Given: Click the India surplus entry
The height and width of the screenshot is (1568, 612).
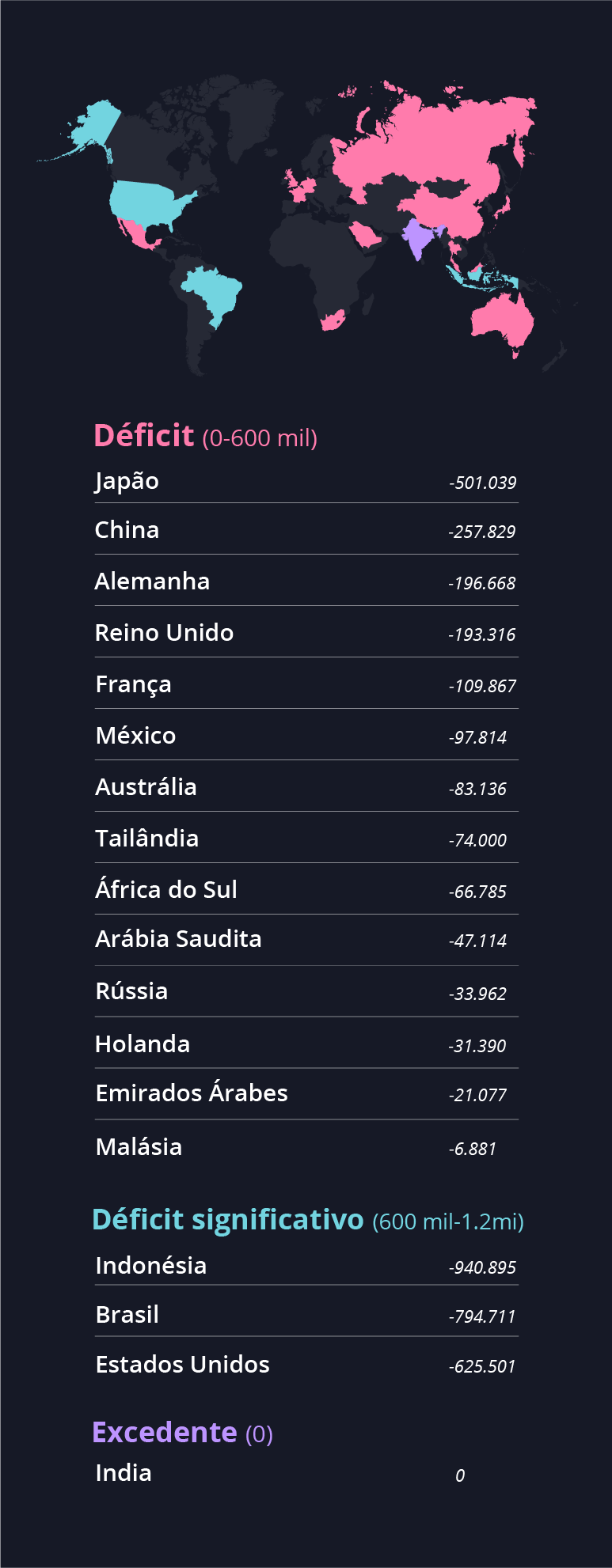Looking at the screenshot, I should click(x=306, y=1473).
